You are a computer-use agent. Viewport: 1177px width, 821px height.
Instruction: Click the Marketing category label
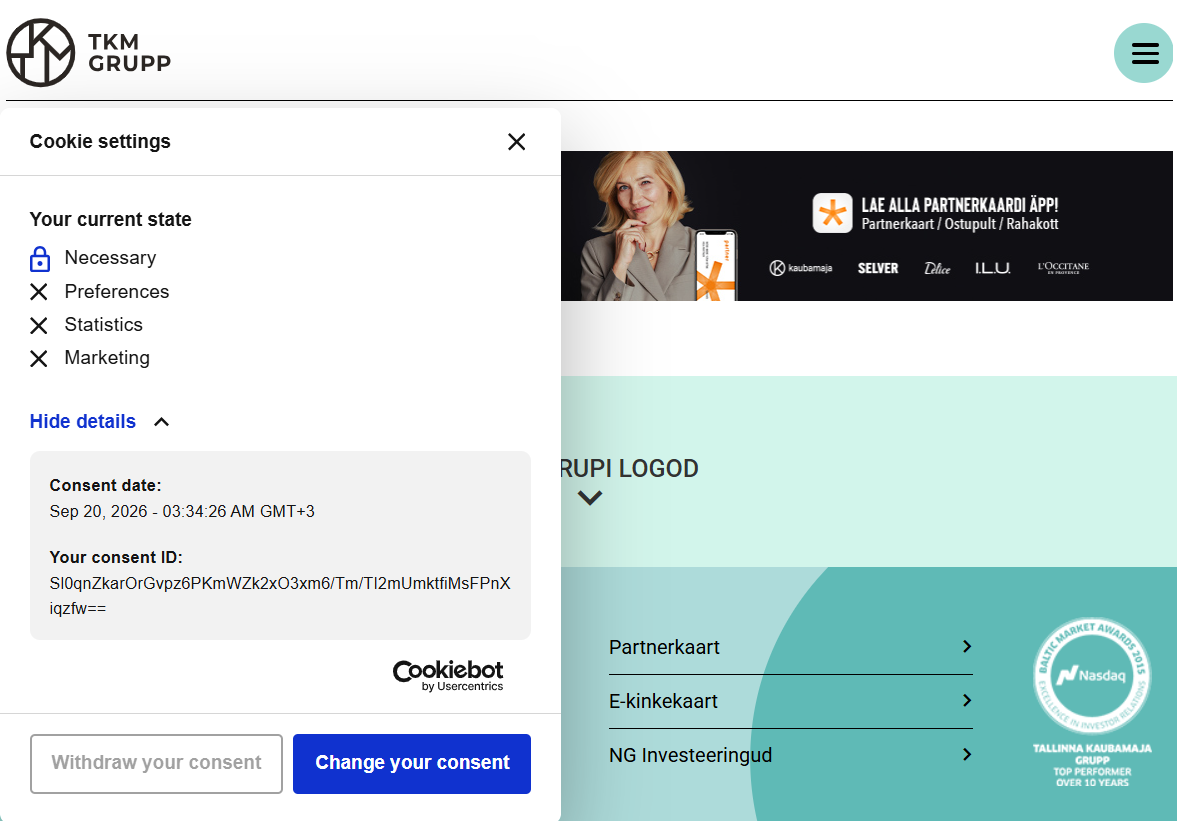[107, 358]
